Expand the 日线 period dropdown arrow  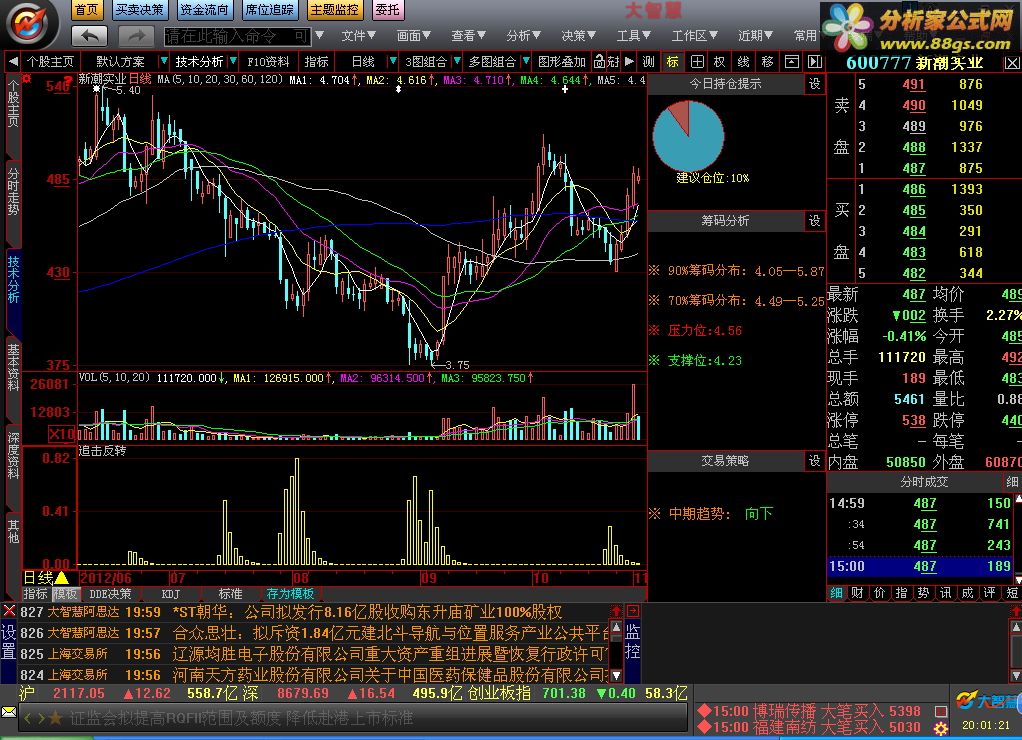[x=392, y=61]
